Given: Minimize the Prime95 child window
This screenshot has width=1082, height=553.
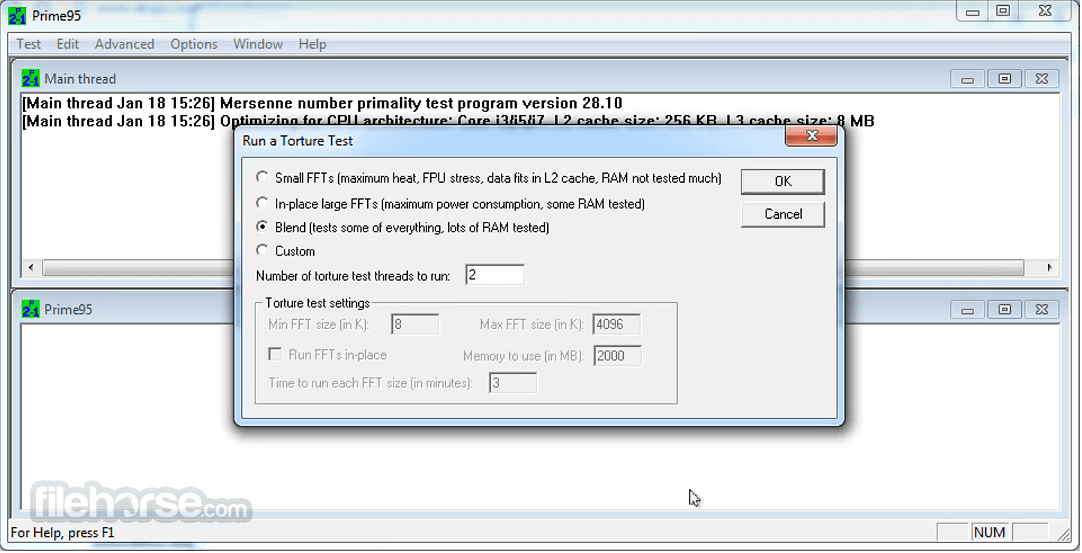Looking at the screenshot, I should coord(967,309).
